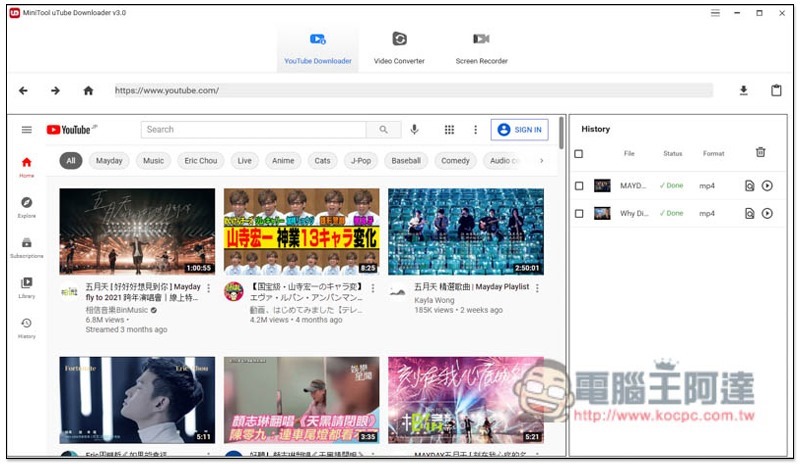800x464 pixels.
Task: Open the 山寺宏一 thumbnail 8:25
Action: [x=302, y=232]
